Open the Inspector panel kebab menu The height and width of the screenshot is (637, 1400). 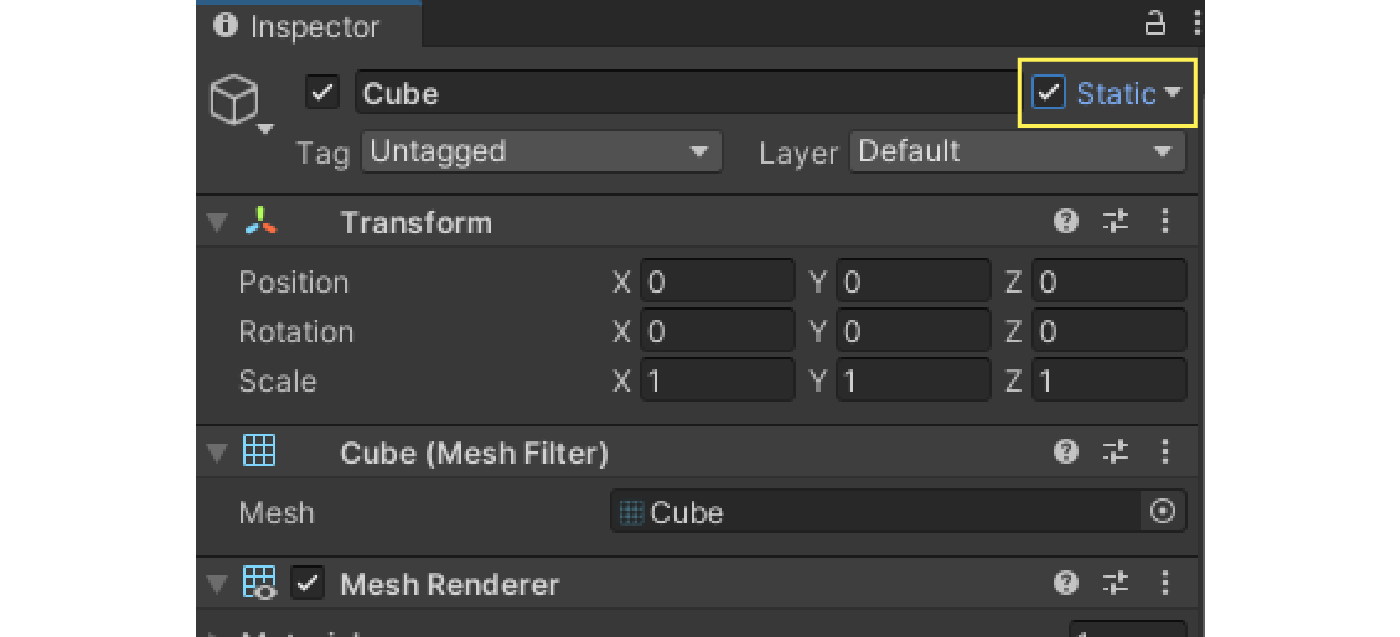(1197, 23)
